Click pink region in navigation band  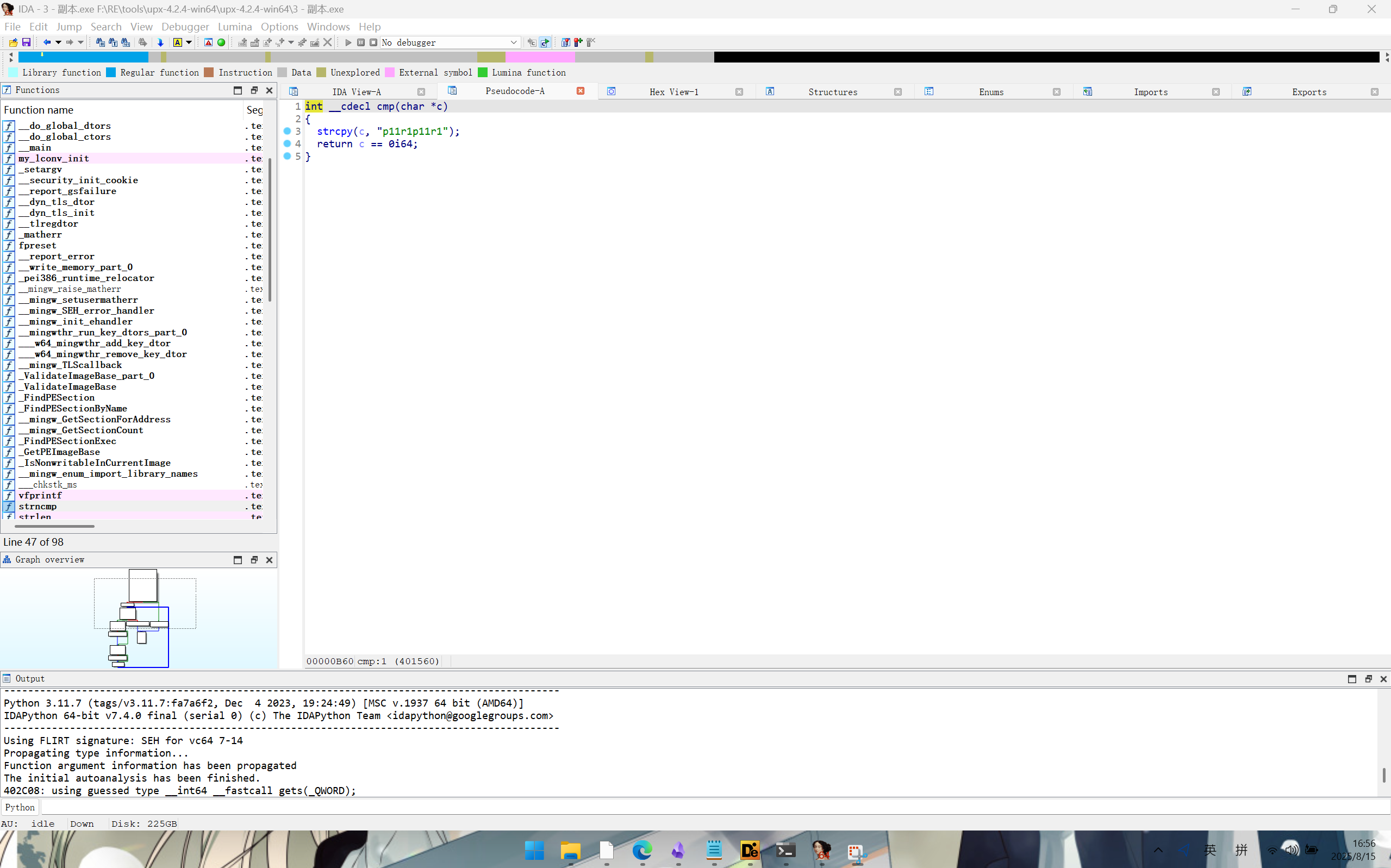pos(540,57)
